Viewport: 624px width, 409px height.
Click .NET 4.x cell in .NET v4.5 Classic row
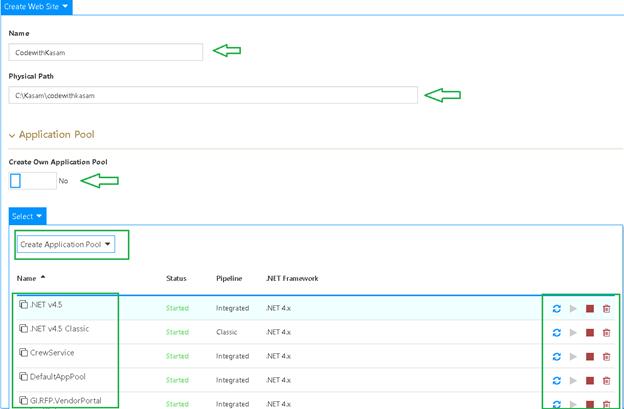tap(278, 332)
